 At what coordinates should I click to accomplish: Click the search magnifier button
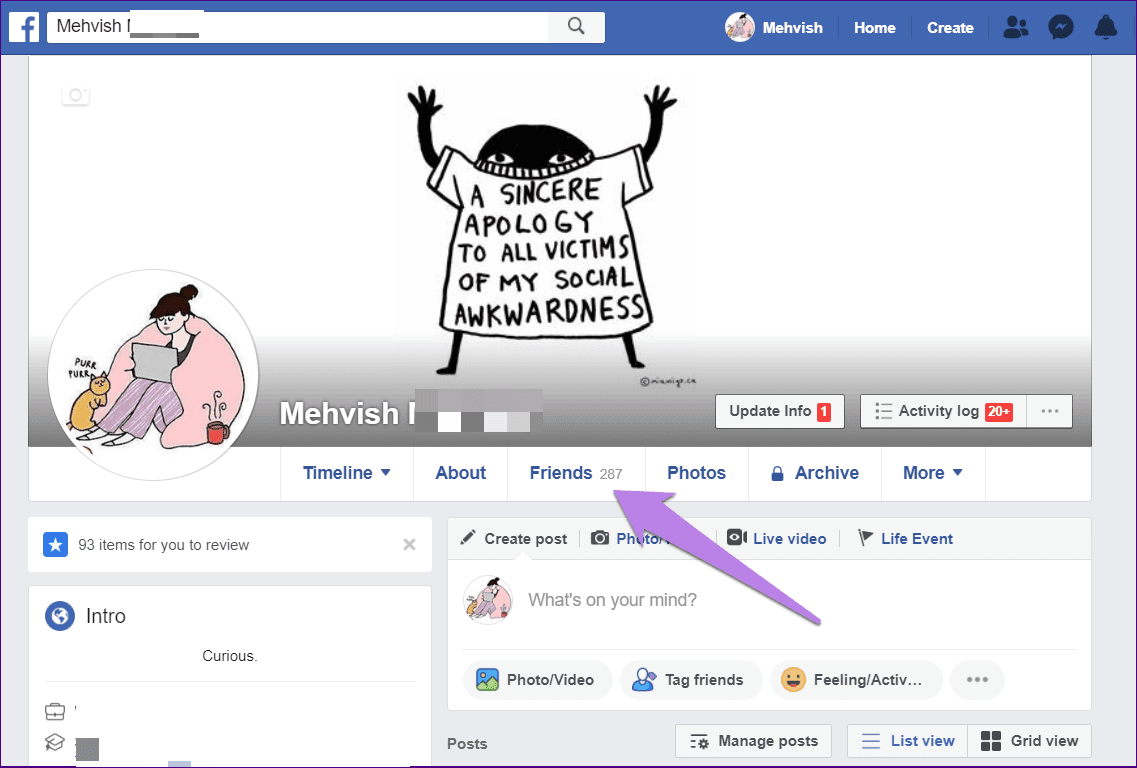click(x=576, y=27)
